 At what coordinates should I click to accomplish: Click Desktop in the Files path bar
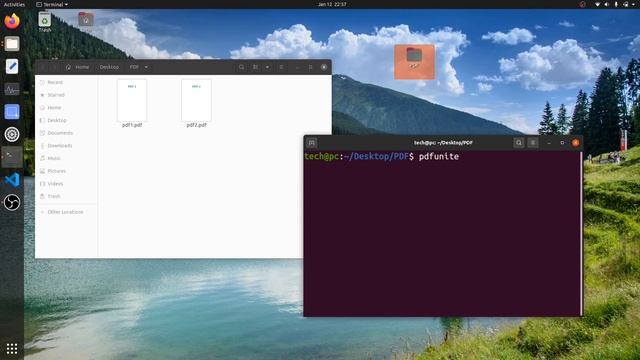(109, 67)
